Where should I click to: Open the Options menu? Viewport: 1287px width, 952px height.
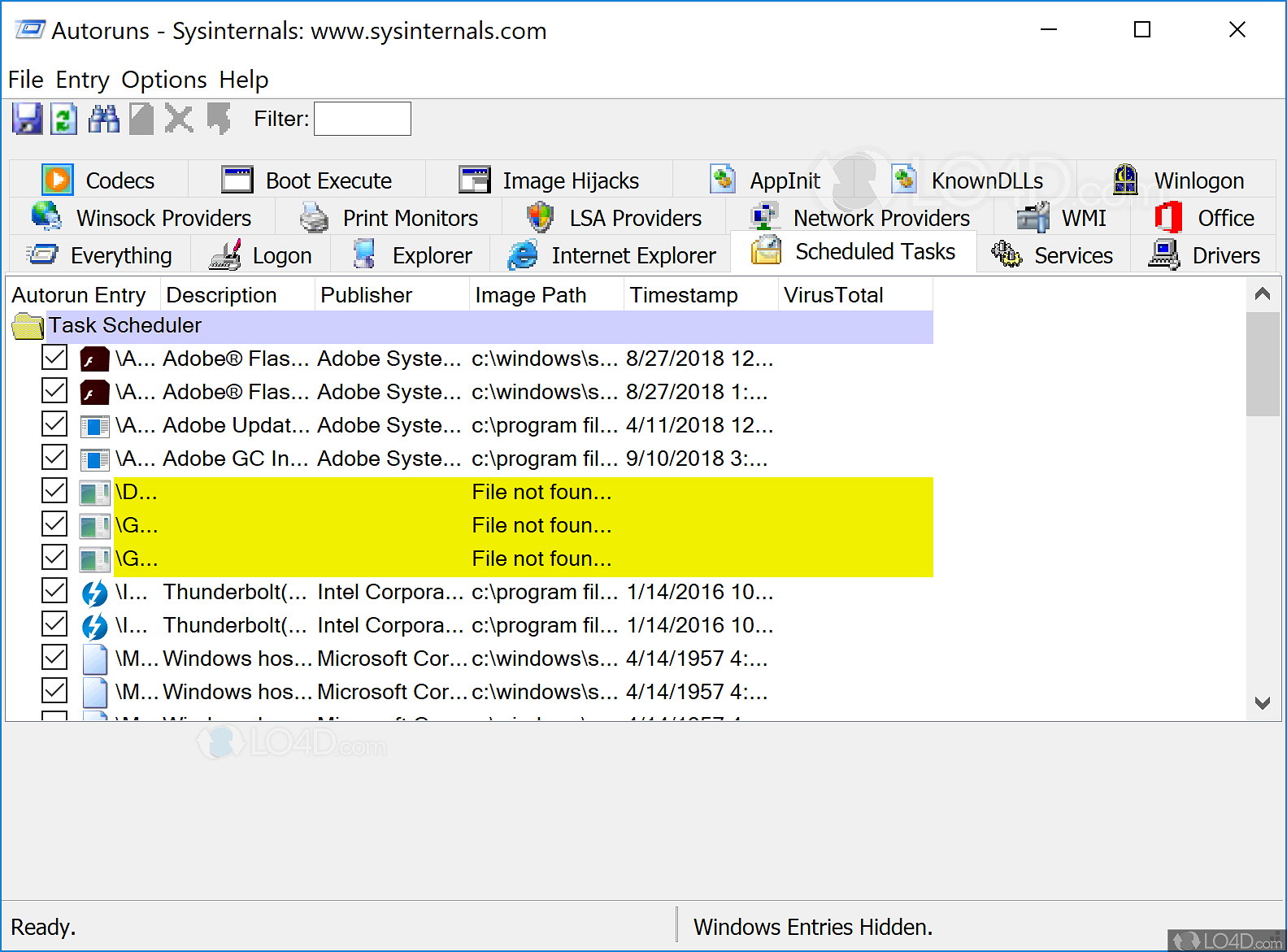coord(164,80)
